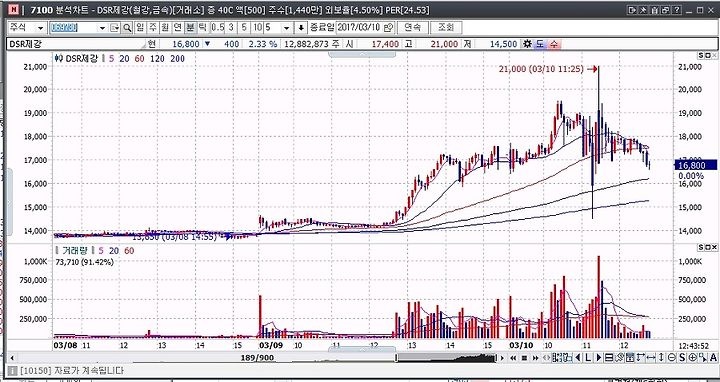Click the title bar link-screen icon
Screen dimensions: 720x382
point(632,10)
